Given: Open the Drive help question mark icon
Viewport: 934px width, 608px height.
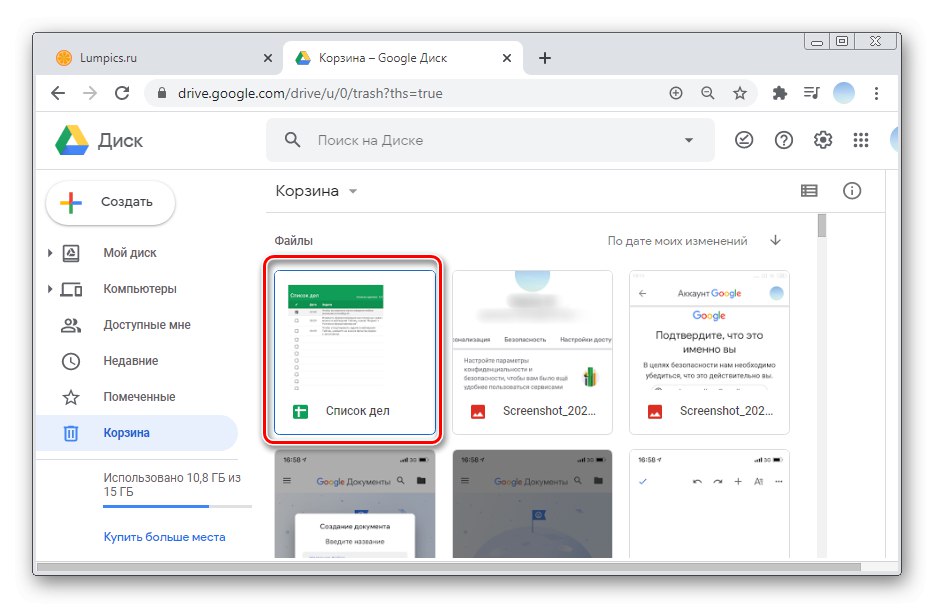Looking at the screenshot, I should click(x=784, y=140).
